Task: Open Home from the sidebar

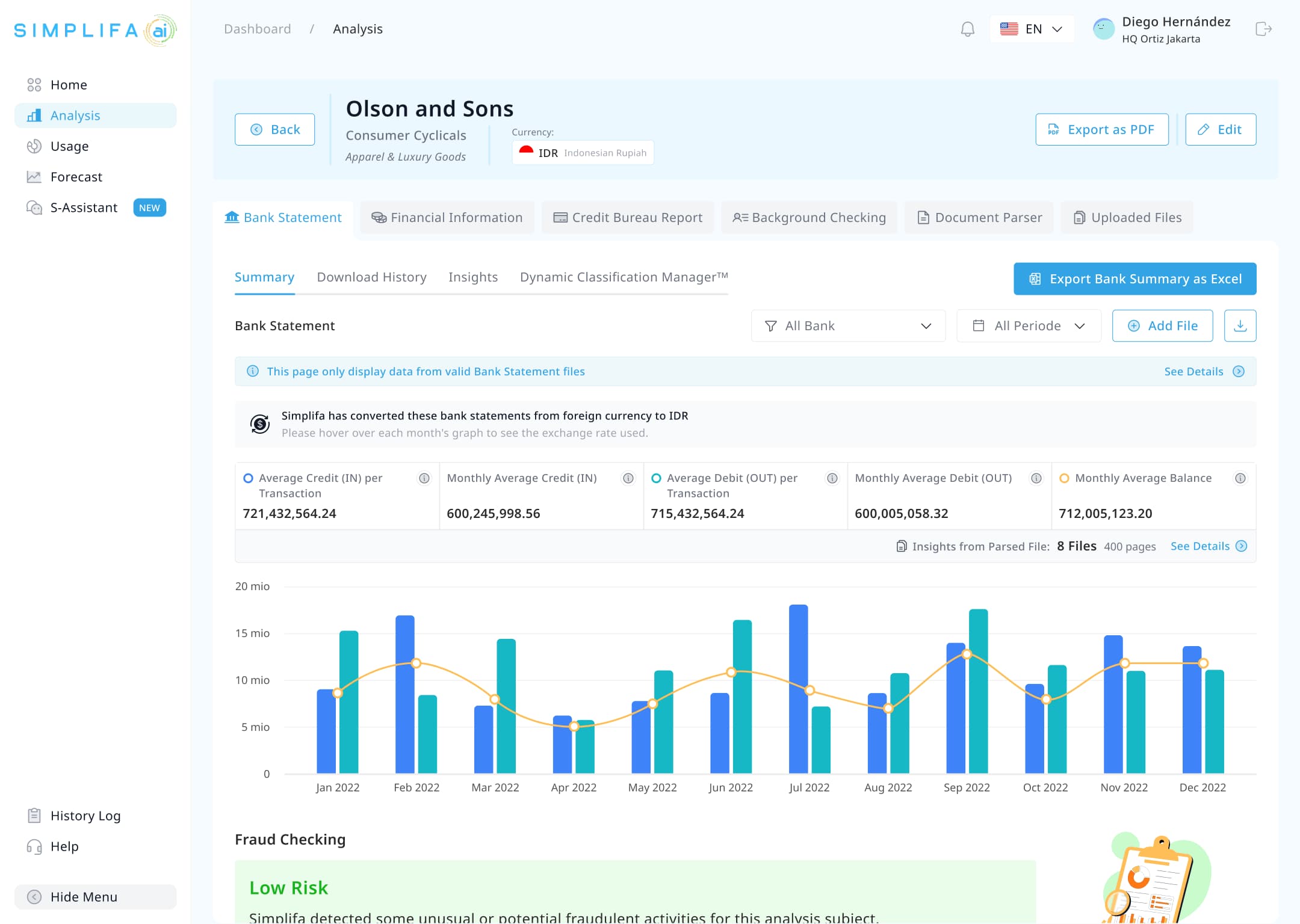Action: [x=95, y=85]
